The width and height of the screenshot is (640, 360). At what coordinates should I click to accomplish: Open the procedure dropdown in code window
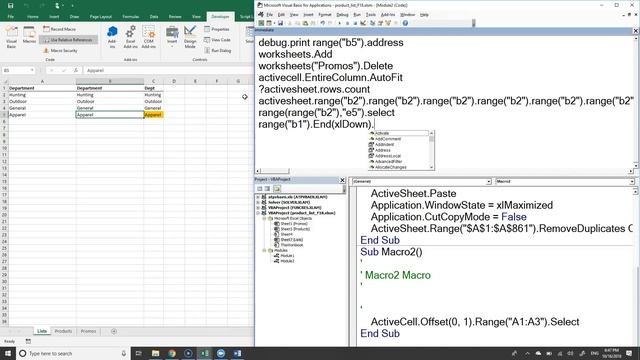click(632, 181)
